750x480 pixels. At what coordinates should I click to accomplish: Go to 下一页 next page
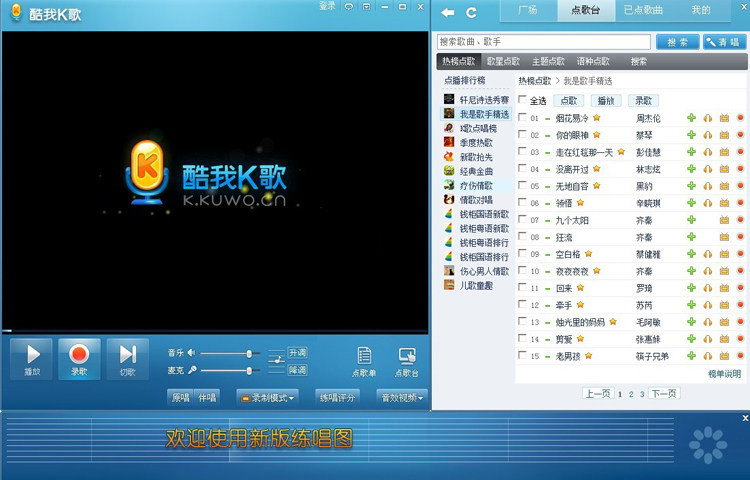point(664,394)
